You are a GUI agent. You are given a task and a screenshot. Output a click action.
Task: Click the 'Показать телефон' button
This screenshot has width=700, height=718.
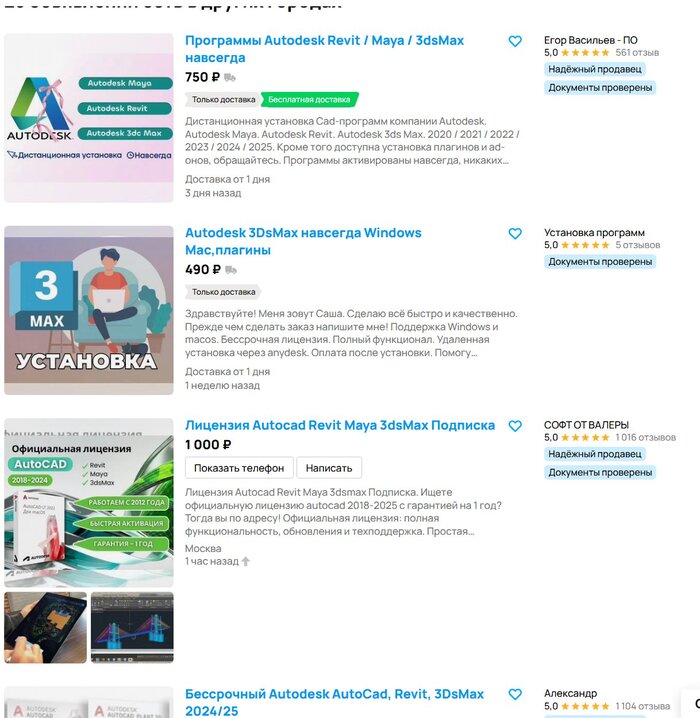click(x=239, y=468)
